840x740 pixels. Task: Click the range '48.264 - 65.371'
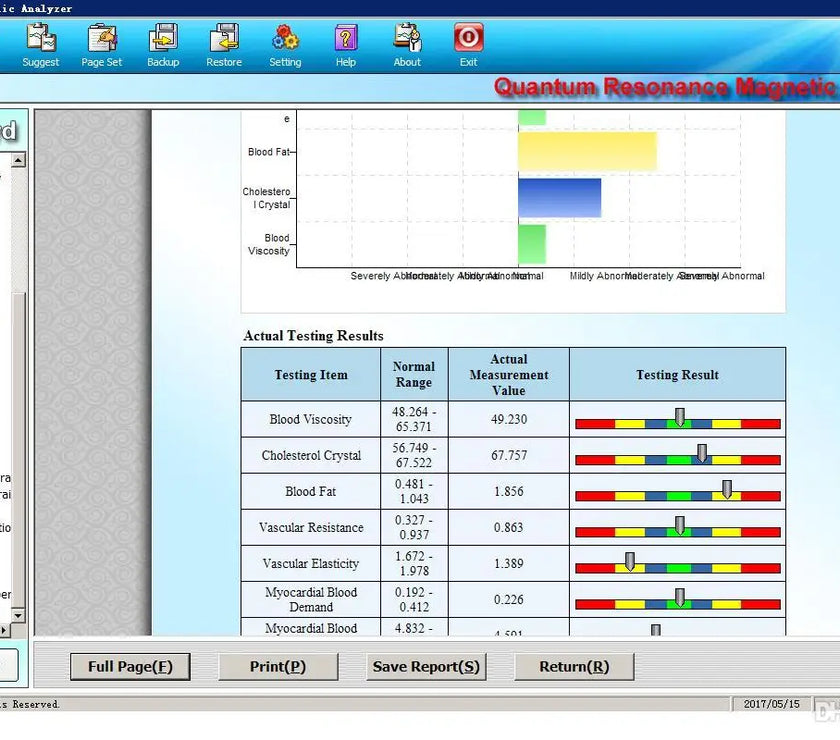pos(414,419)
